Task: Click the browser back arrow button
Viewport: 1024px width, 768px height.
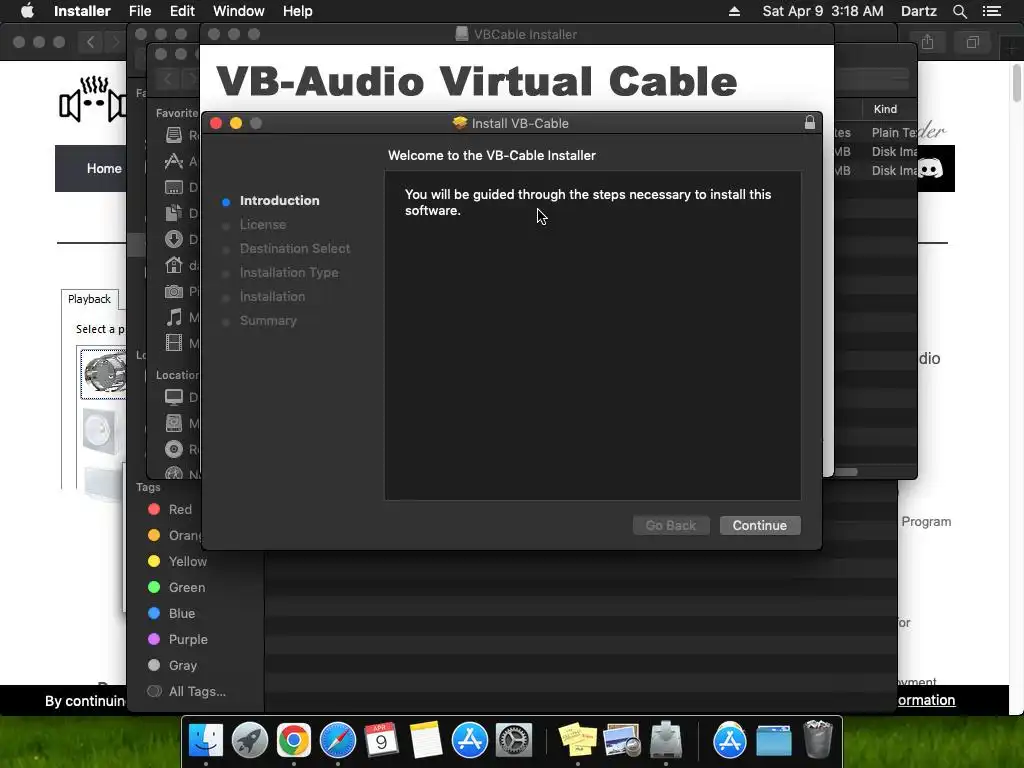Action: point(91,42)
